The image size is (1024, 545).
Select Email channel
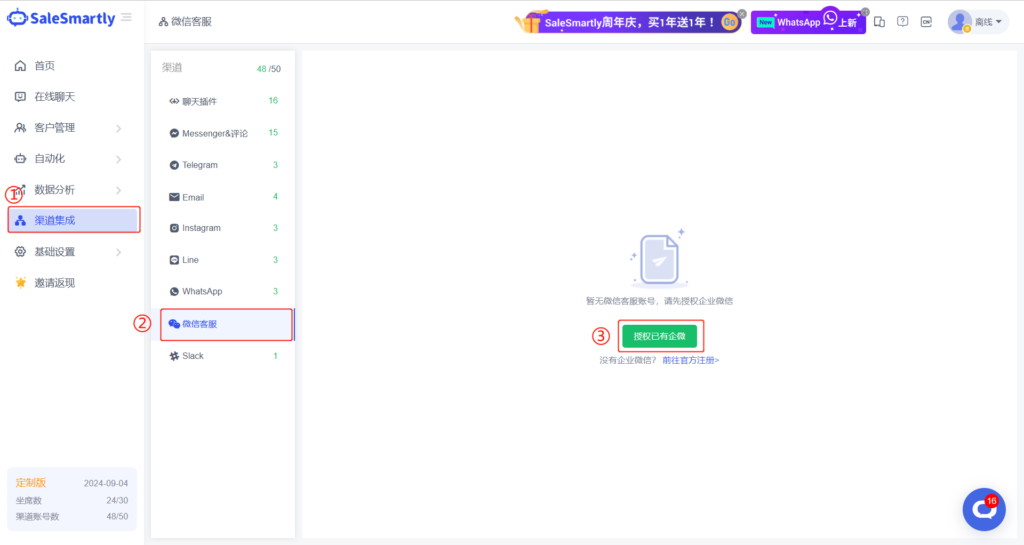click(223, 197)
